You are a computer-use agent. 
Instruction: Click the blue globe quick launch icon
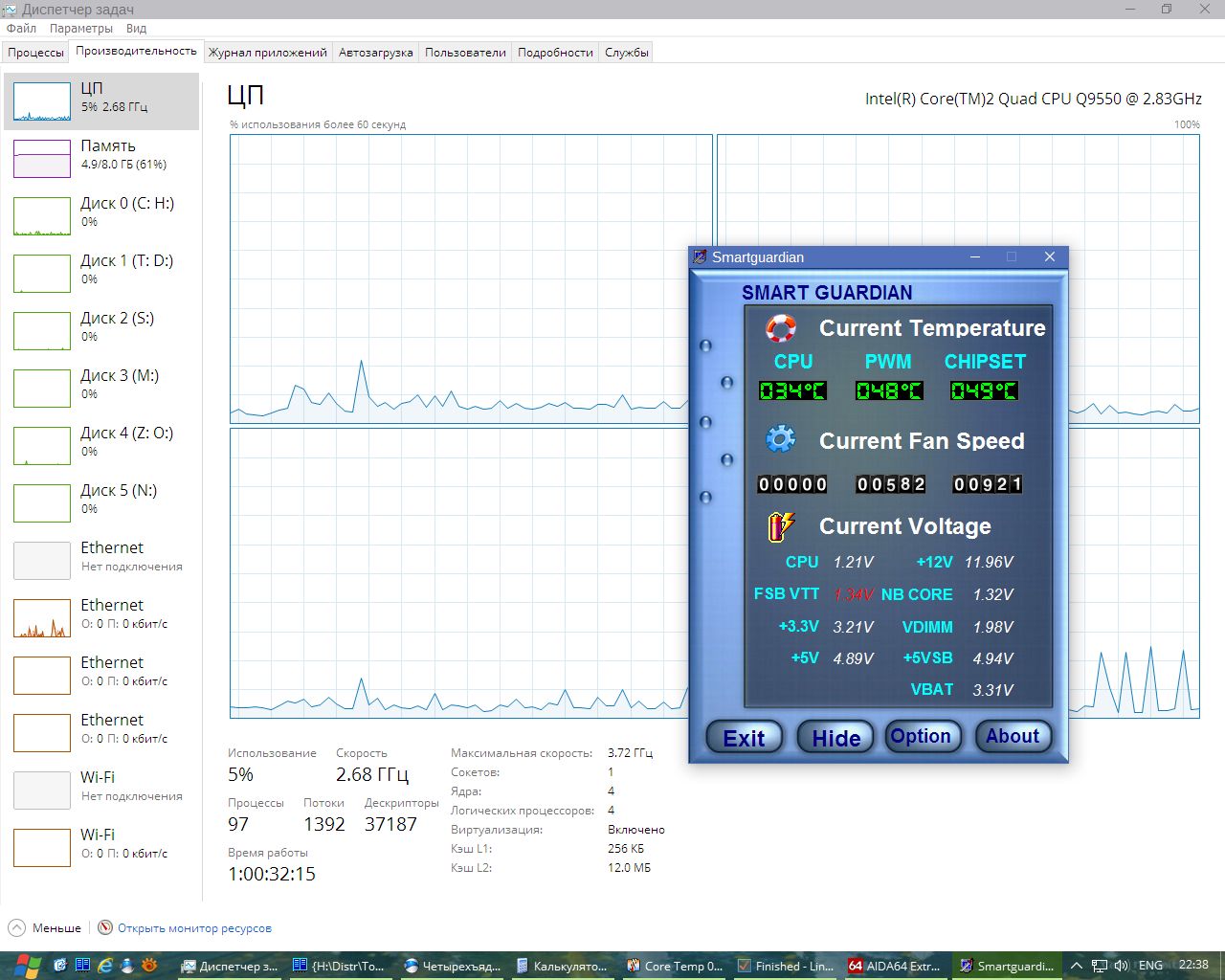click(126, 966)
